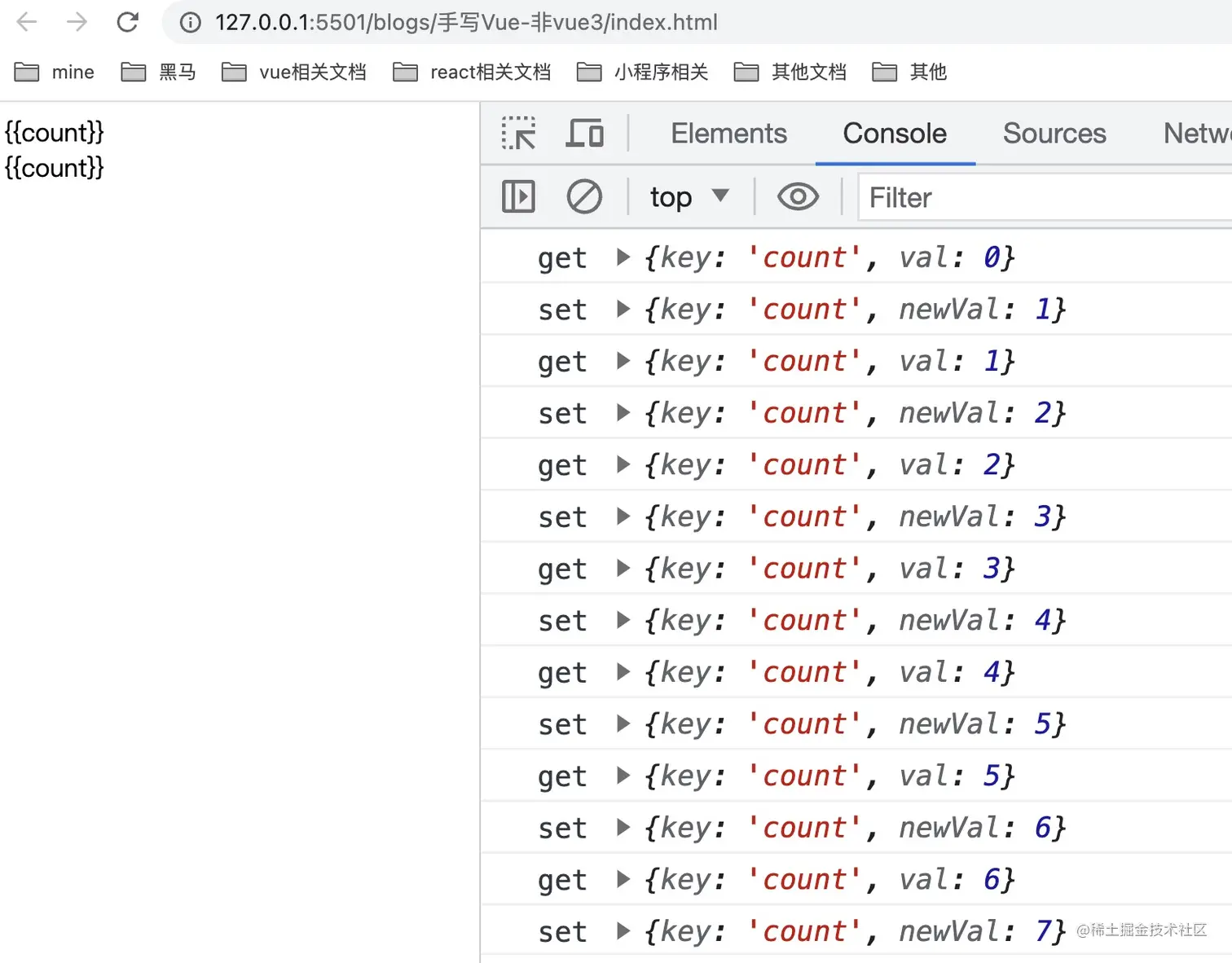Viewport: 1232px width, 963px height.
Task: Open the react相关文档 bookmarks folder
Action: point(472,73)
